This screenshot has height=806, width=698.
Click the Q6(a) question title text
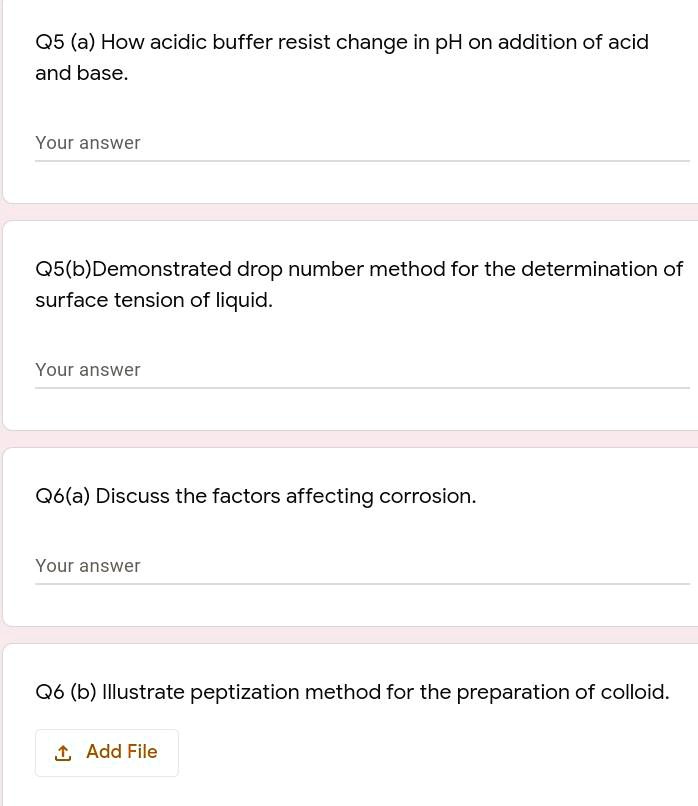(x=255, y=496)
